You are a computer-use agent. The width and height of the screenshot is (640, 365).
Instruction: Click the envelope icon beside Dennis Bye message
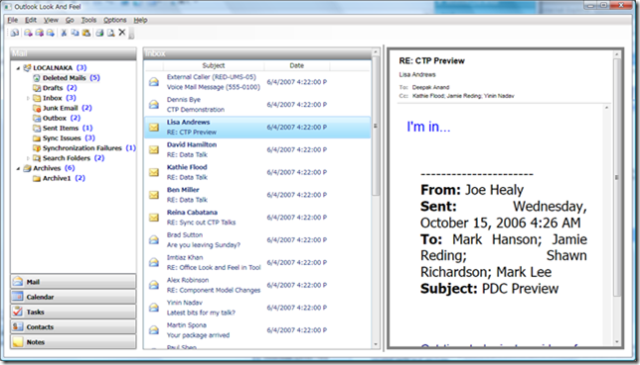coord(154,104)
